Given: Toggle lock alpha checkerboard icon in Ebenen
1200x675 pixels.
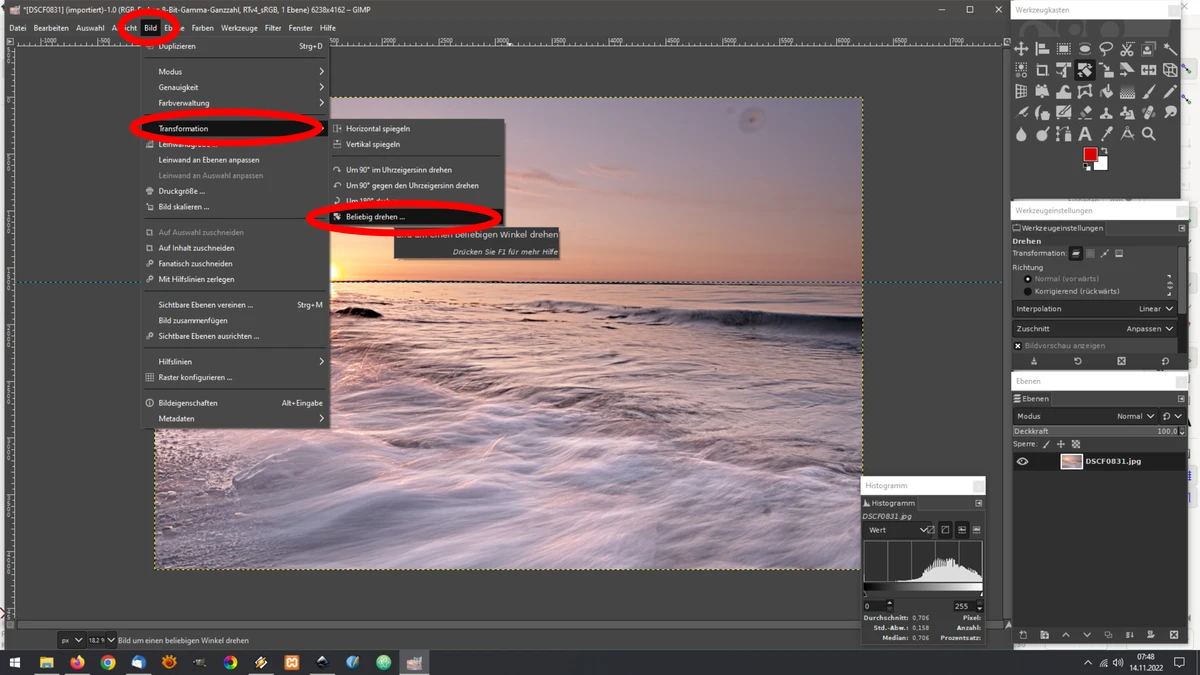Looking at the screenshot, I should (1076, 444).
